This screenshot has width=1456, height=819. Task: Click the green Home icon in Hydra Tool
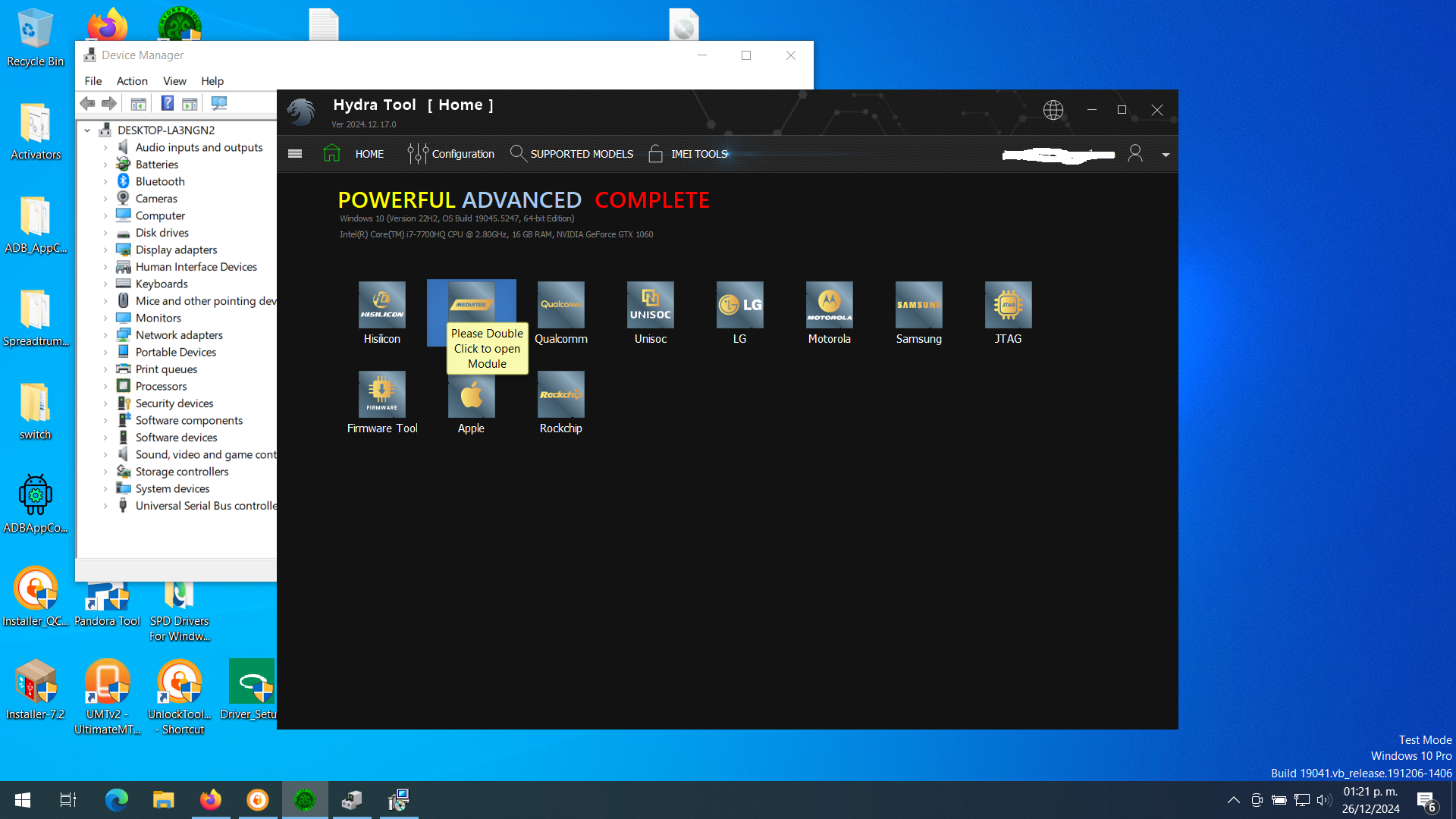[331, 153]
